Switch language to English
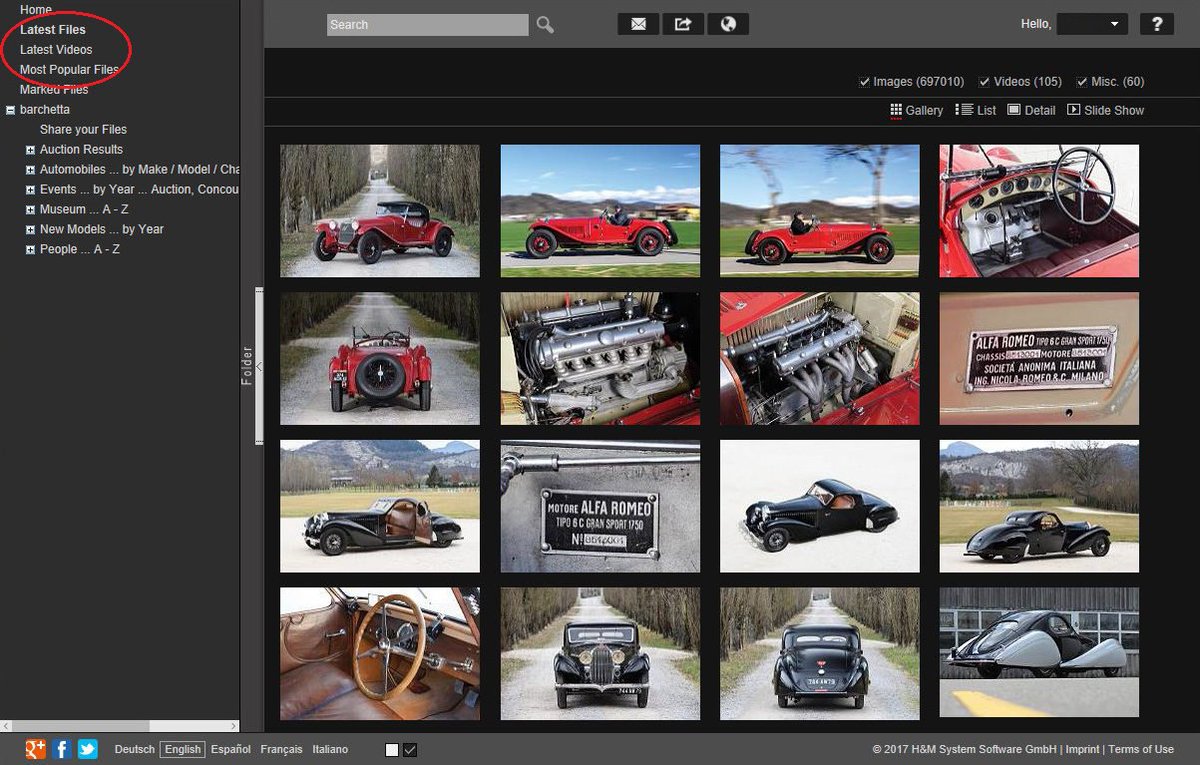 tap(183, 750)
